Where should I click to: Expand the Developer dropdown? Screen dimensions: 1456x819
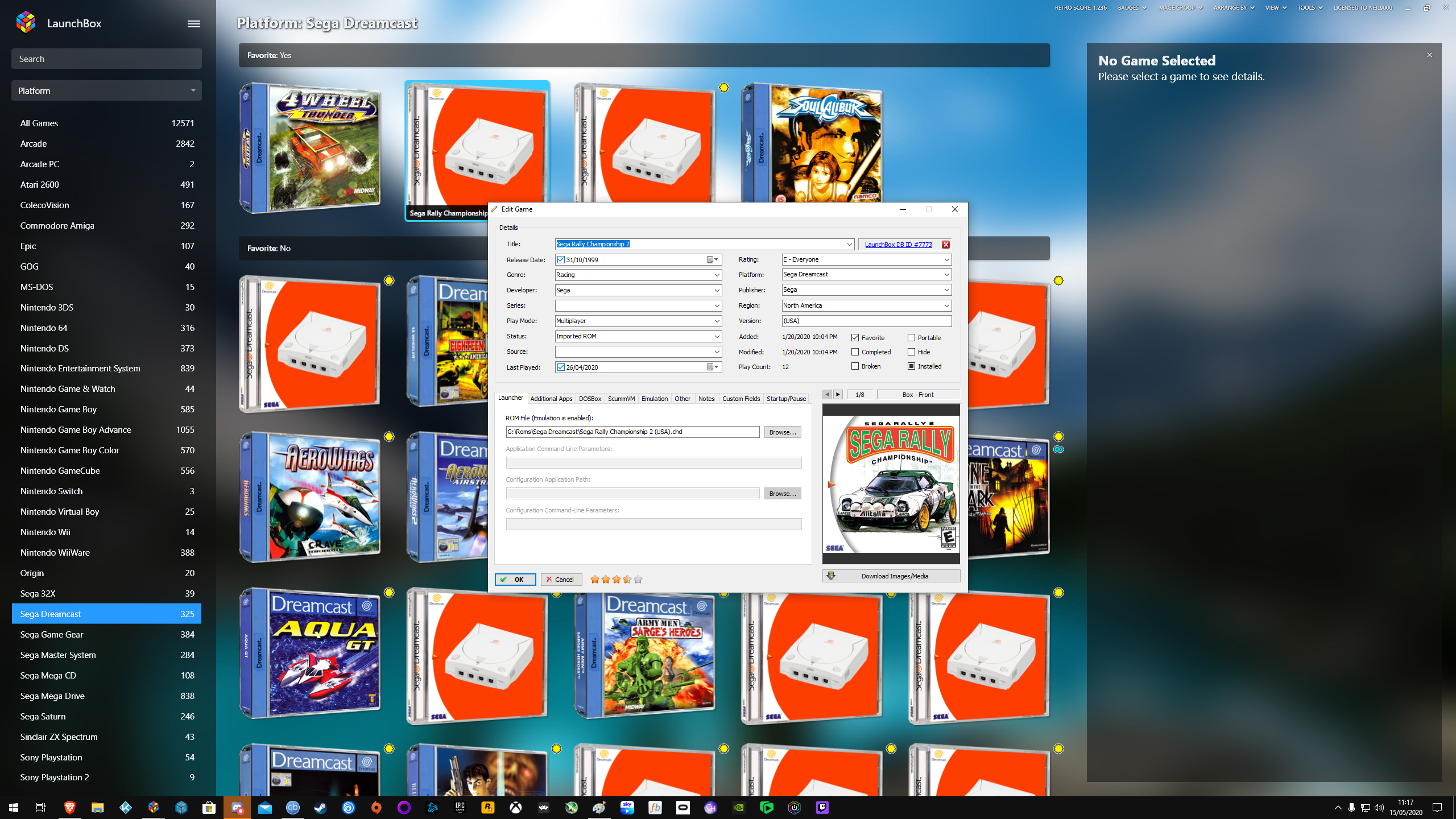click(x=717, y=291)
